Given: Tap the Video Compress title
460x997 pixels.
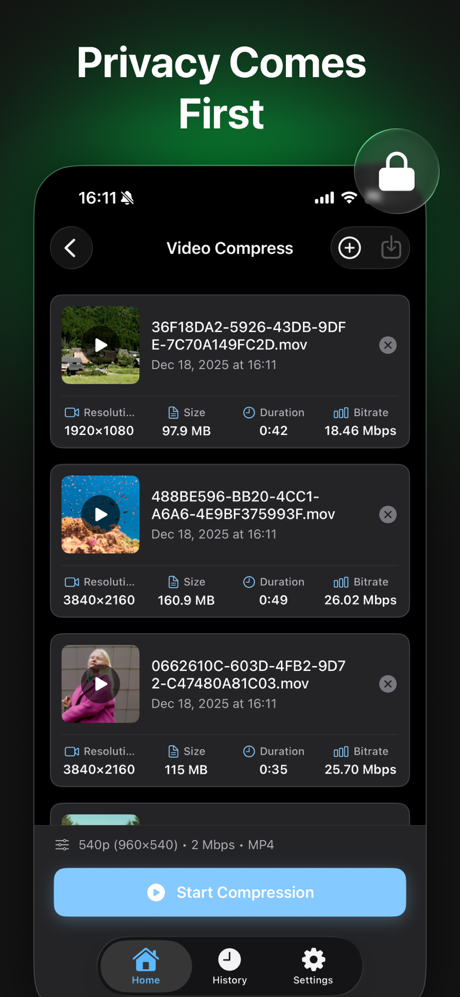Looking at the screenshot, I should point(230,248).
